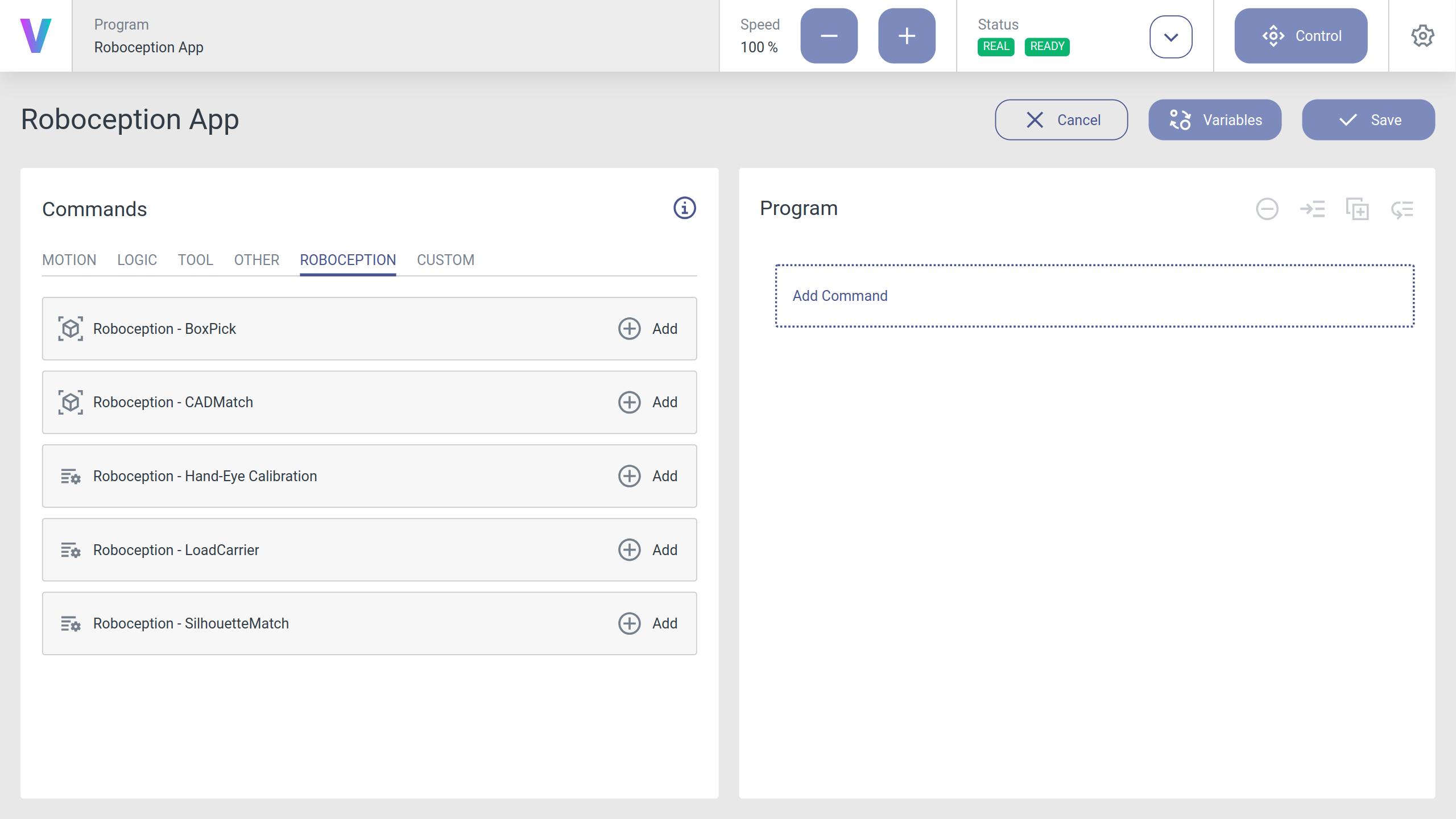Click the Add Command drop area

1095,296
